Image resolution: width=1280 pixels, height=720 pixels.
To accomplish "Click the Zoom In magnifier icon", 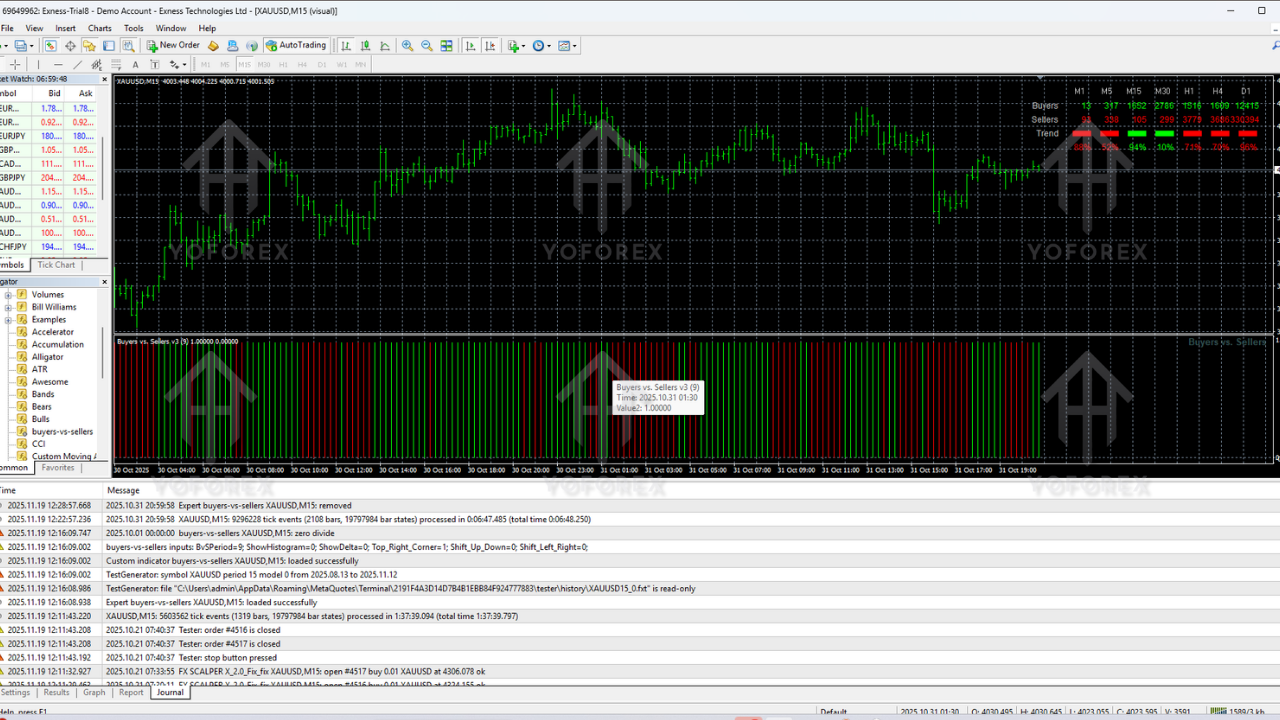I will click(407, 45).
